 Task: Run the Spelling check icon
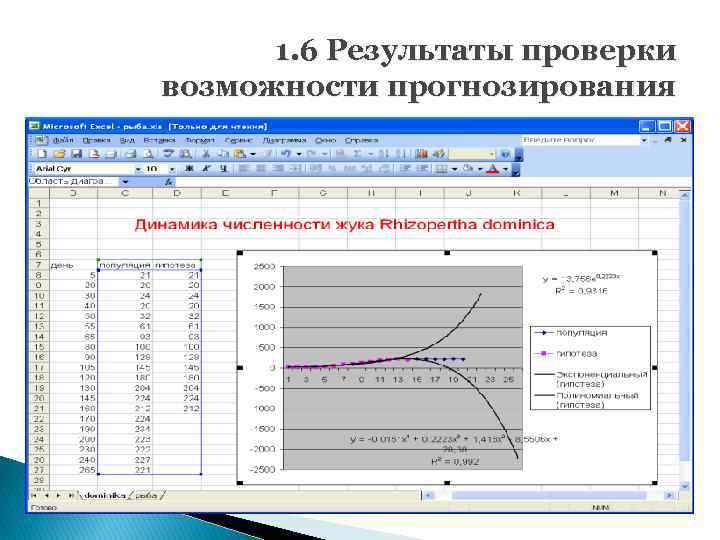[x=169, y=154]
